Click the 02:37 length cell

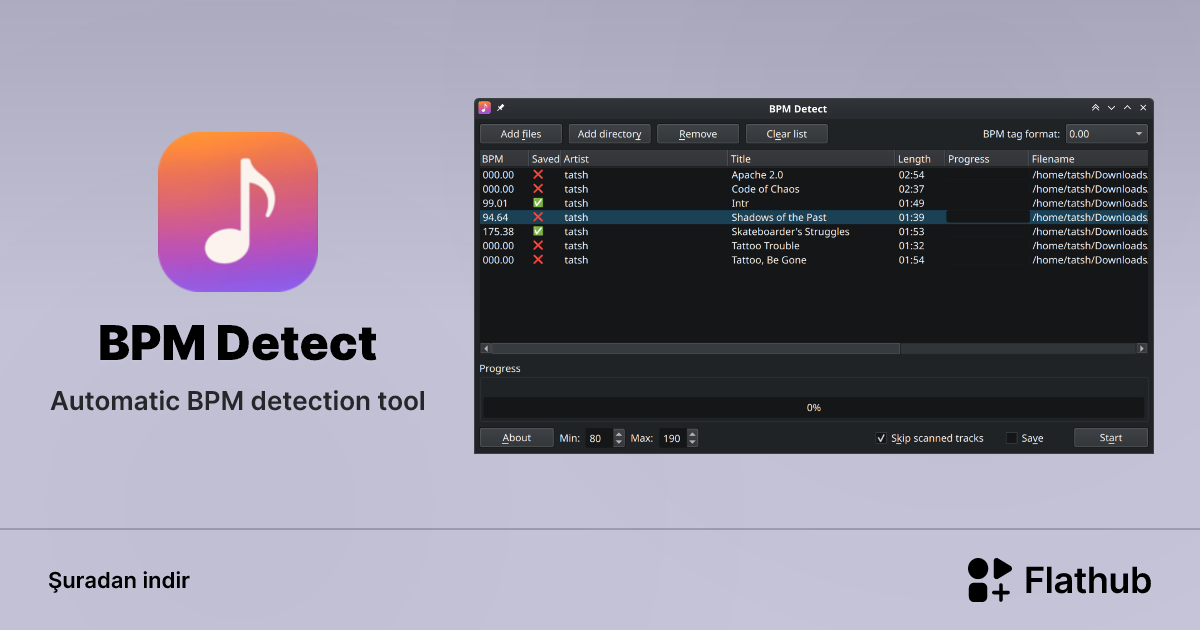[911, 189]
